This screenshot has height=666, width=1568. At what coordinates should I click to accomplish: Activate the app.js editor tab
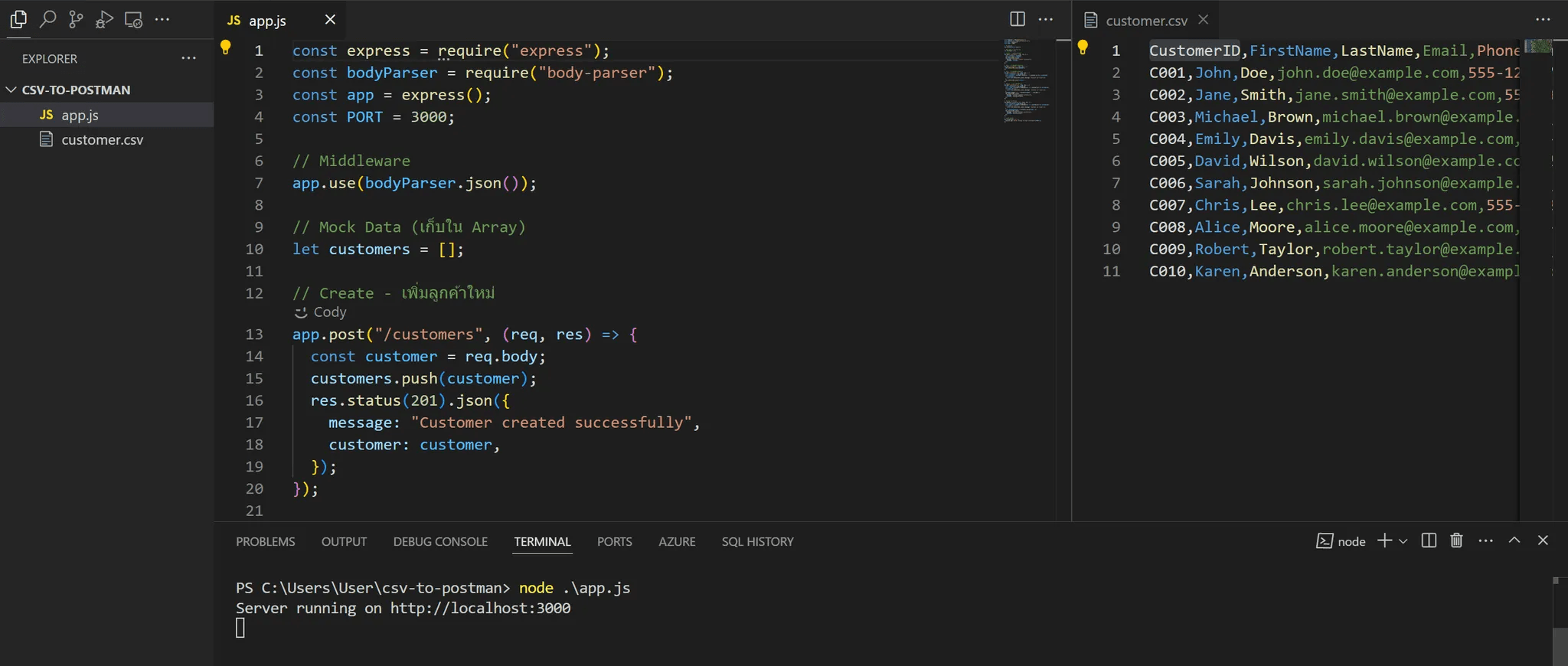[x=280, y=20]
